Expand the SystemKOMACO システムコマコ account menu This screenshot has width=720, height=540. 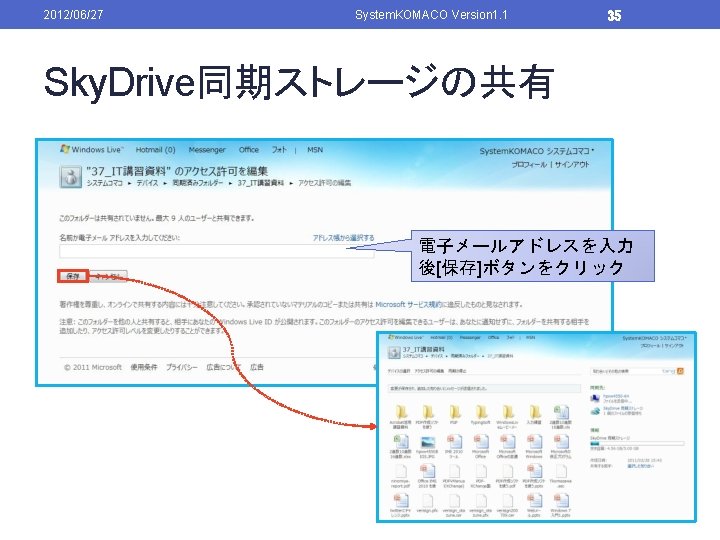coord(537,151)
